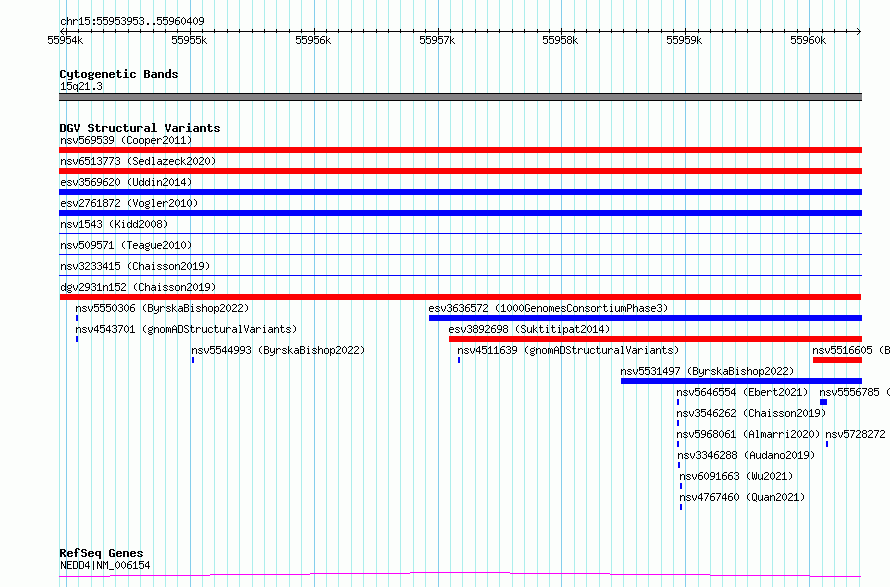890x587 pixels.
Task: Click the 15q21.3 band name text
Action: coord(81,86)
